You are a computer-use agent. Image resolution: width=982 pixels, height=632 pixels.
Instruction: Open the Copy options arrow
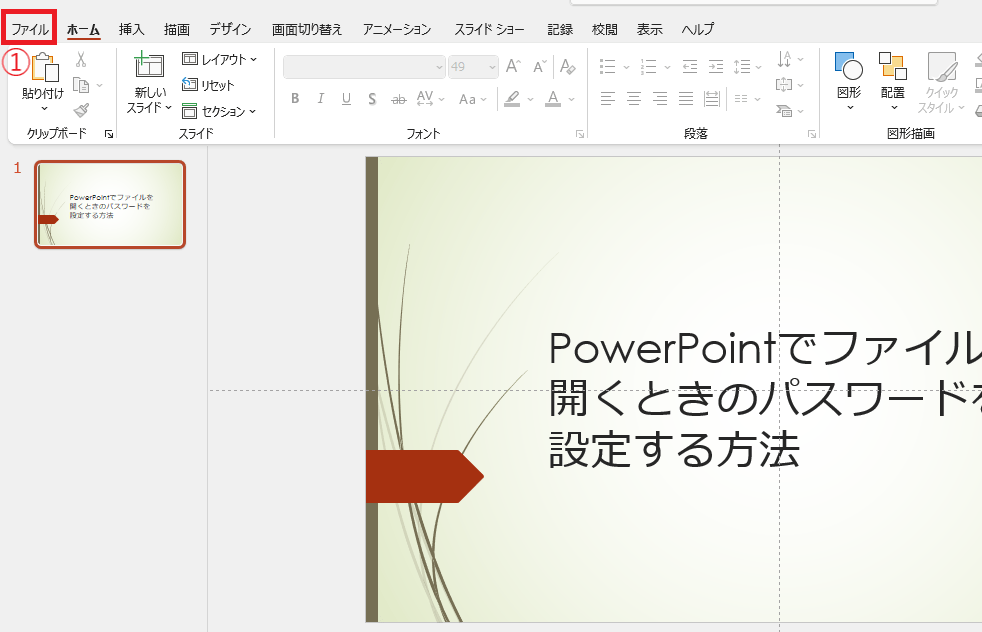(99, 85)
